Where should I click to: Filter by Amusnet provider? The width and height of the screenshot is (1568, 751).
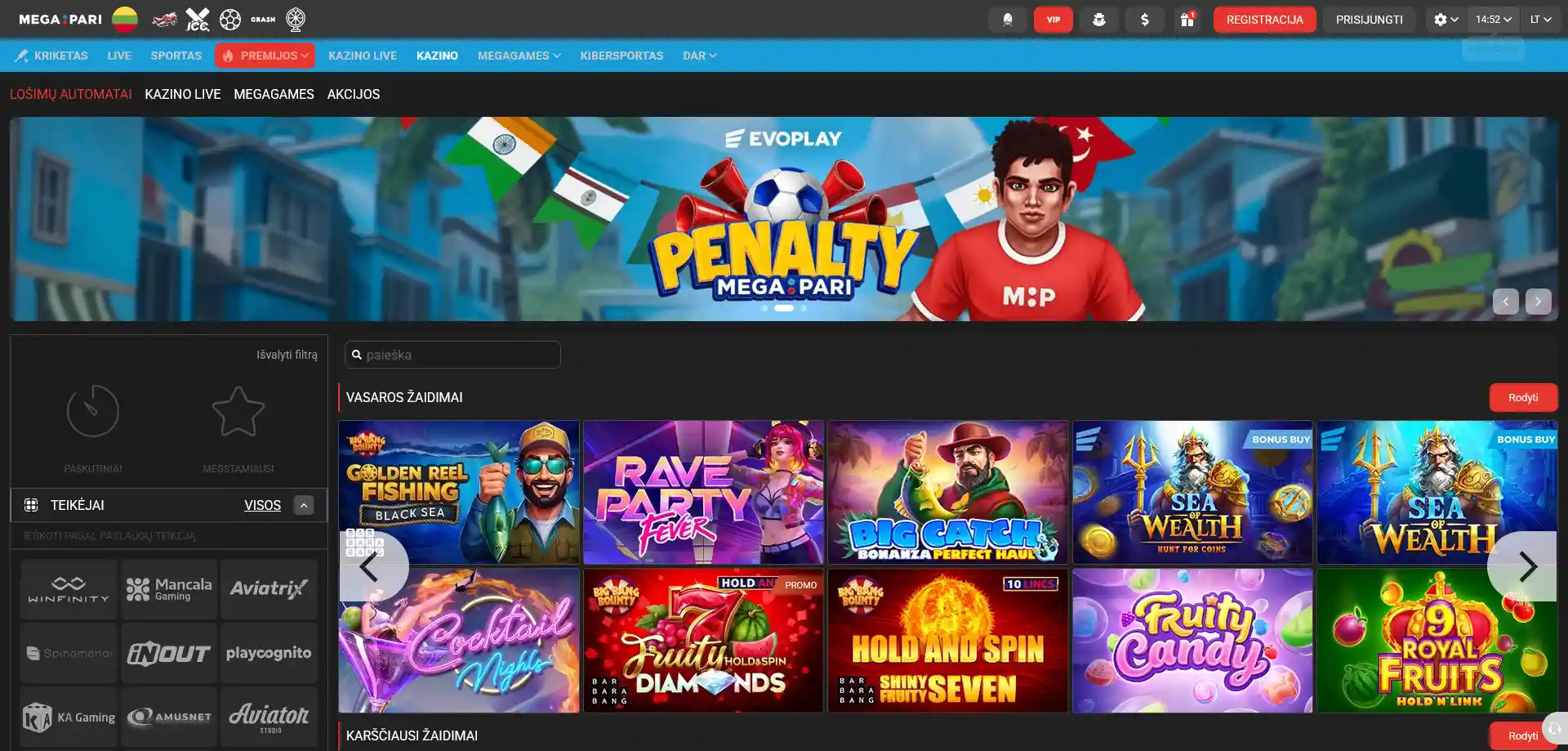pos(169,717)
